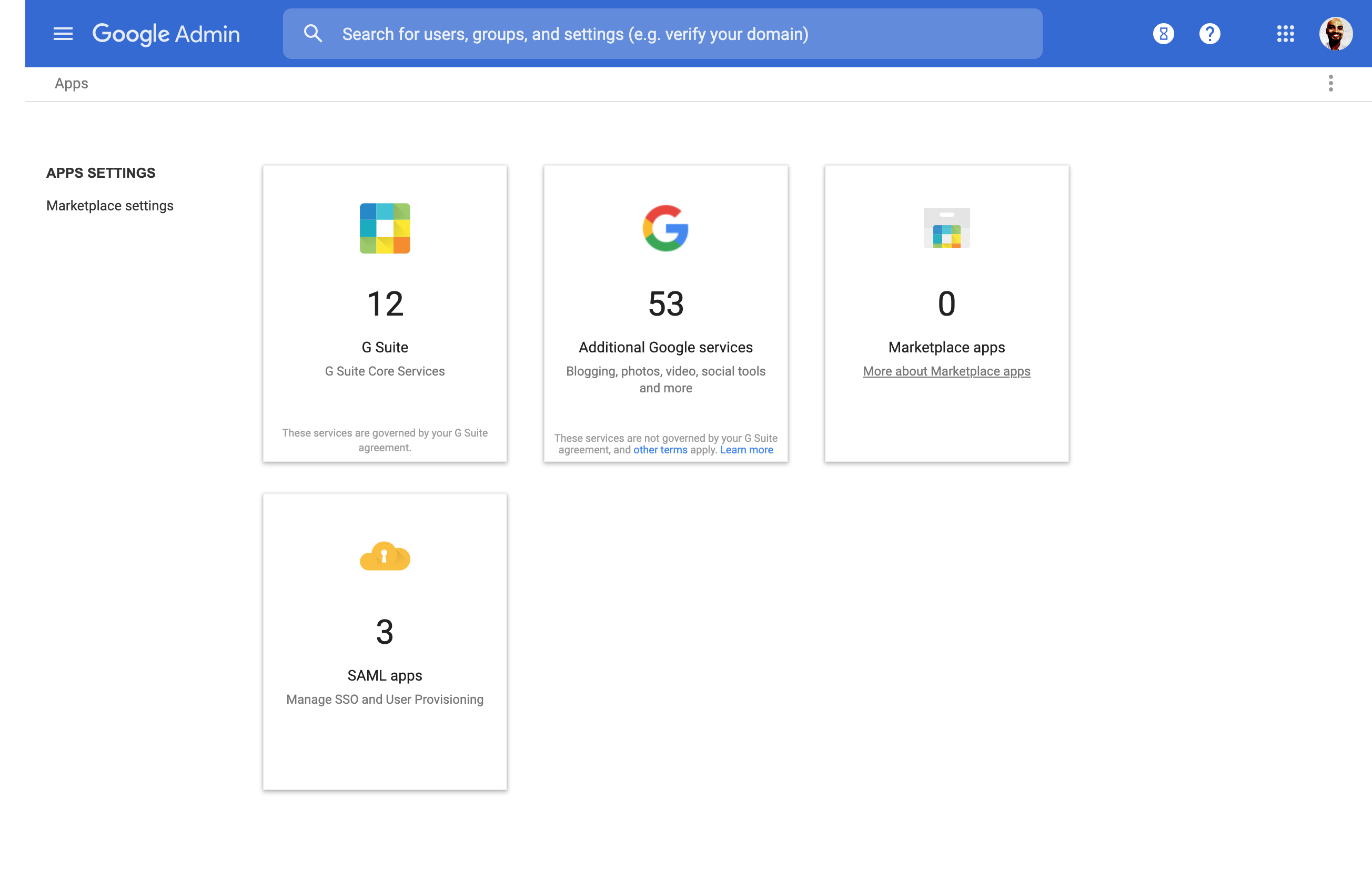The width and height of the screenshot is (1372, 871).
Task: Open Additional Google services title
Action: tap(665, 347)
